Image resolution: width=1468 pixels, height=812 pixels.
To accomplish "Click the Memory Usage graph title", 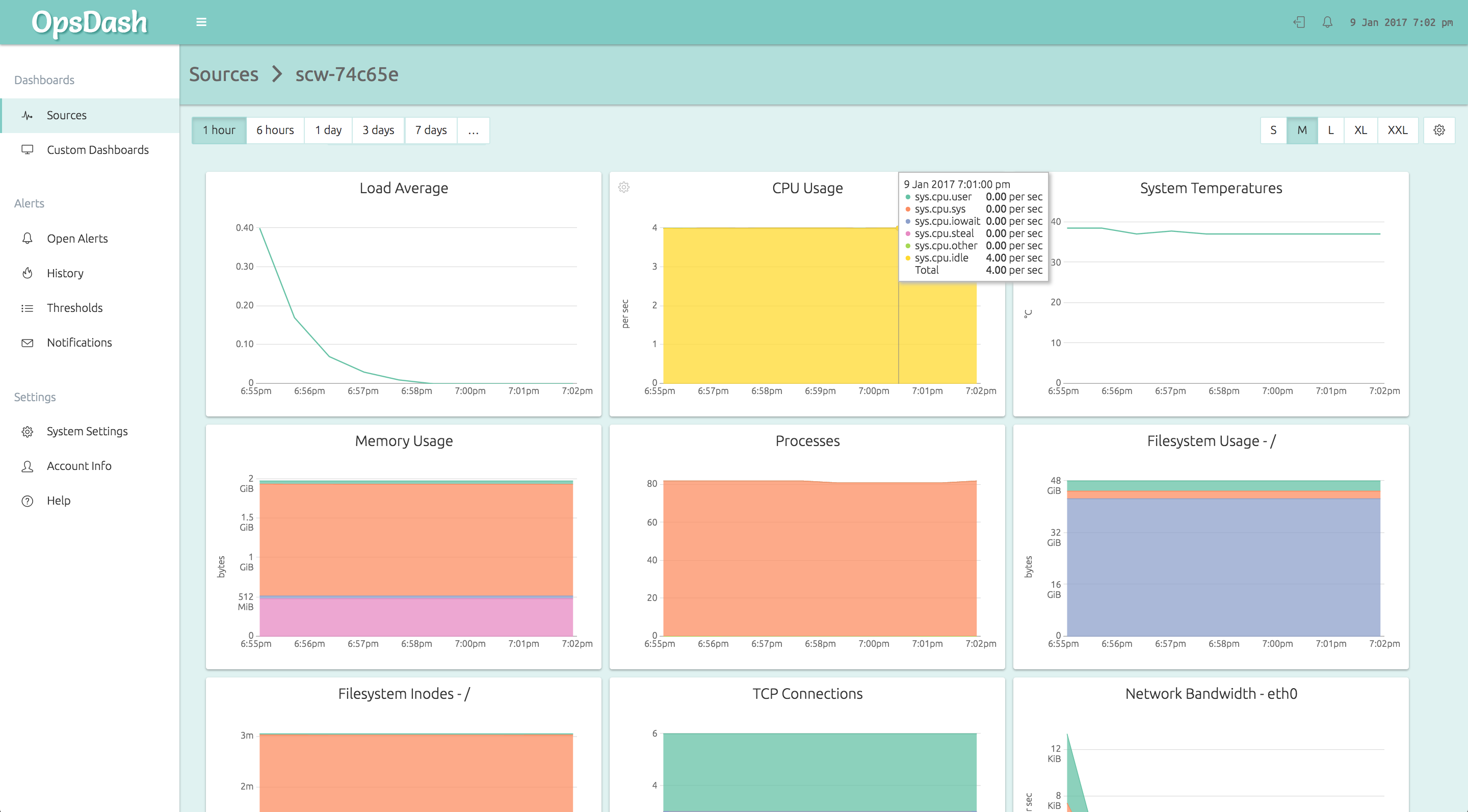I will pyautogui.click(x=404, y=441).
